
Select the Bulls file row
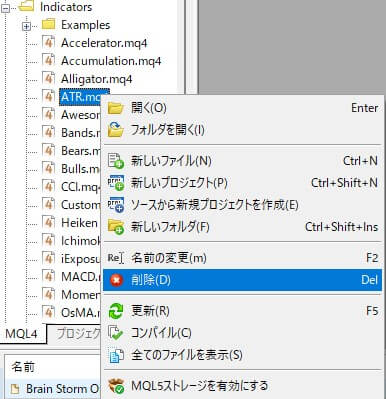tap(80, 169)
